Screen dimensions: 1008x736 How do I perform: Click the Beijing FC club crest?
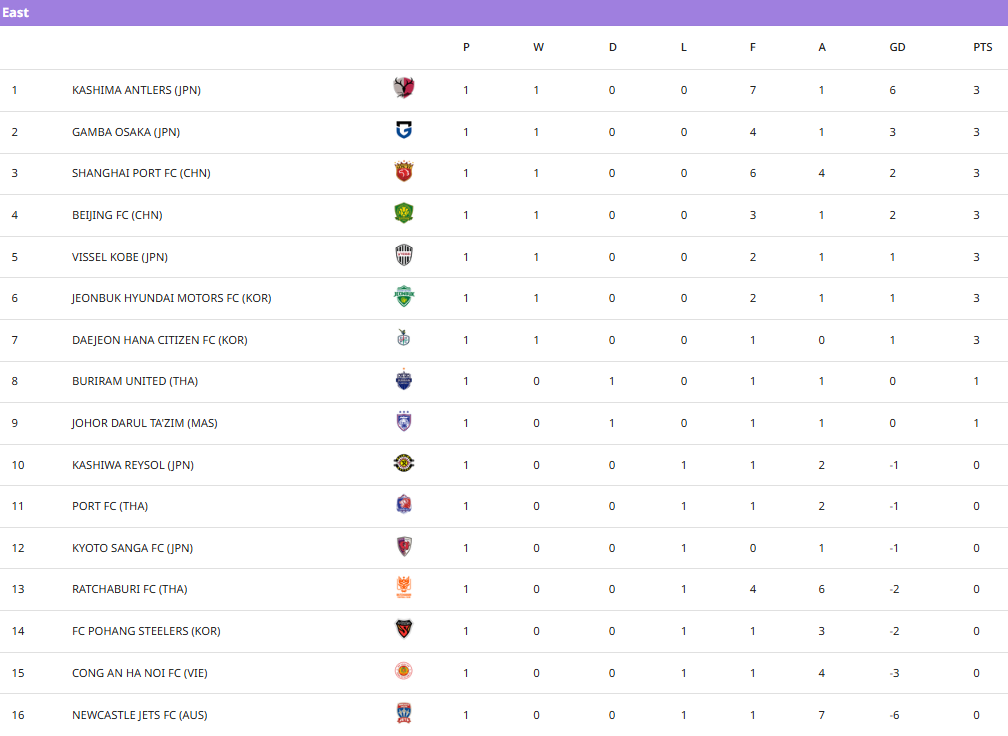pos(404,213)
